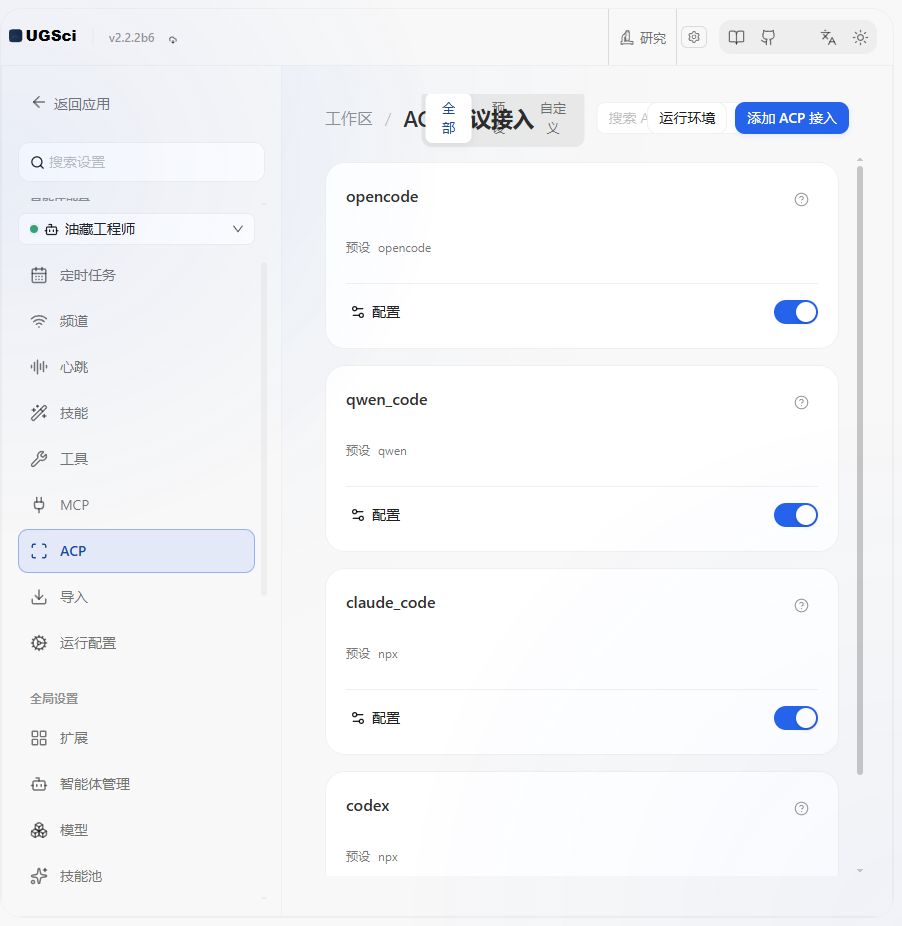Click version label v2.2.2b6
This screenshot has height=926, width=902.
[x=131, y=38]
